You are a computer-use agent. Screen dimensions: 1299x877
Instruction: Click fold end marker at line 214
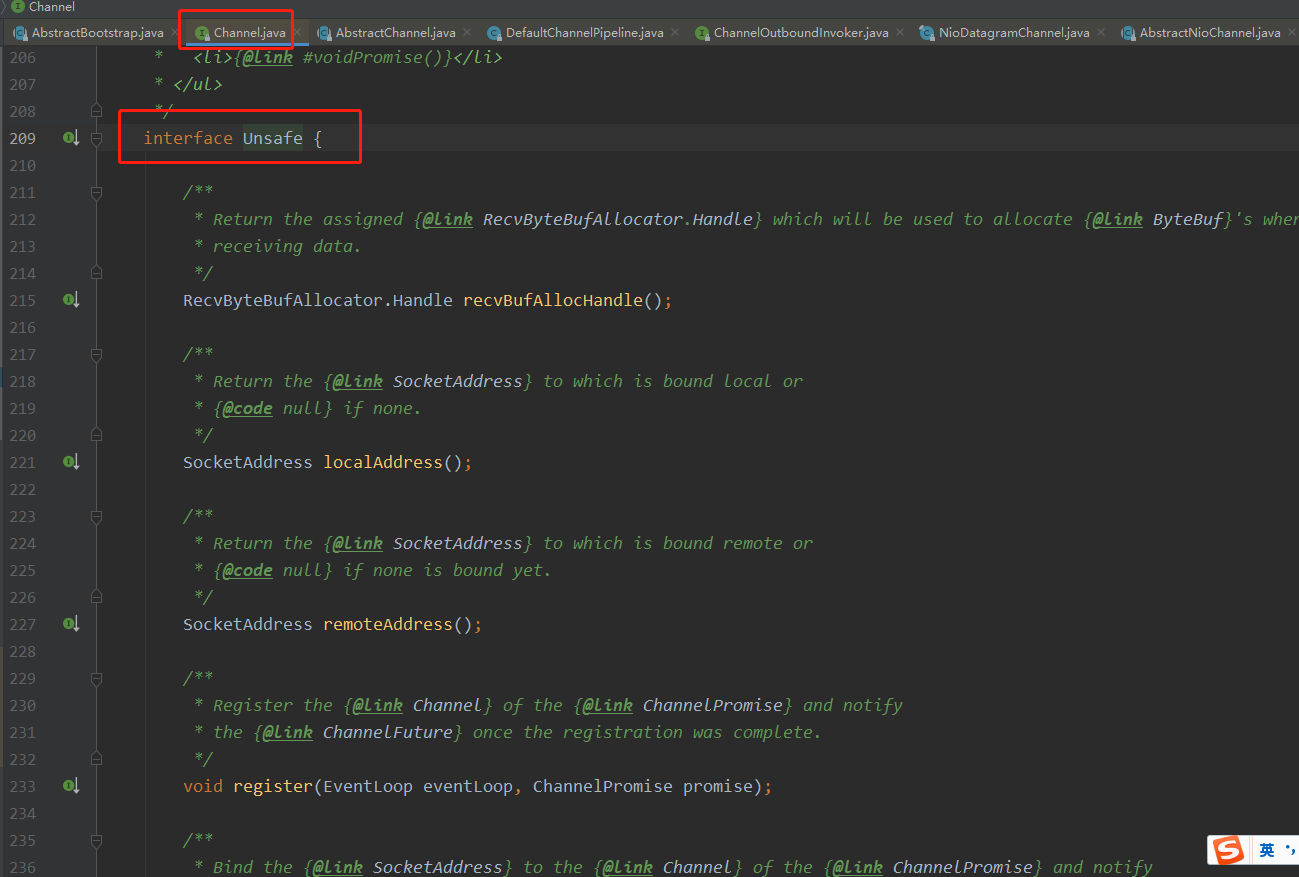pyautogui.click(x=97, y=273)
